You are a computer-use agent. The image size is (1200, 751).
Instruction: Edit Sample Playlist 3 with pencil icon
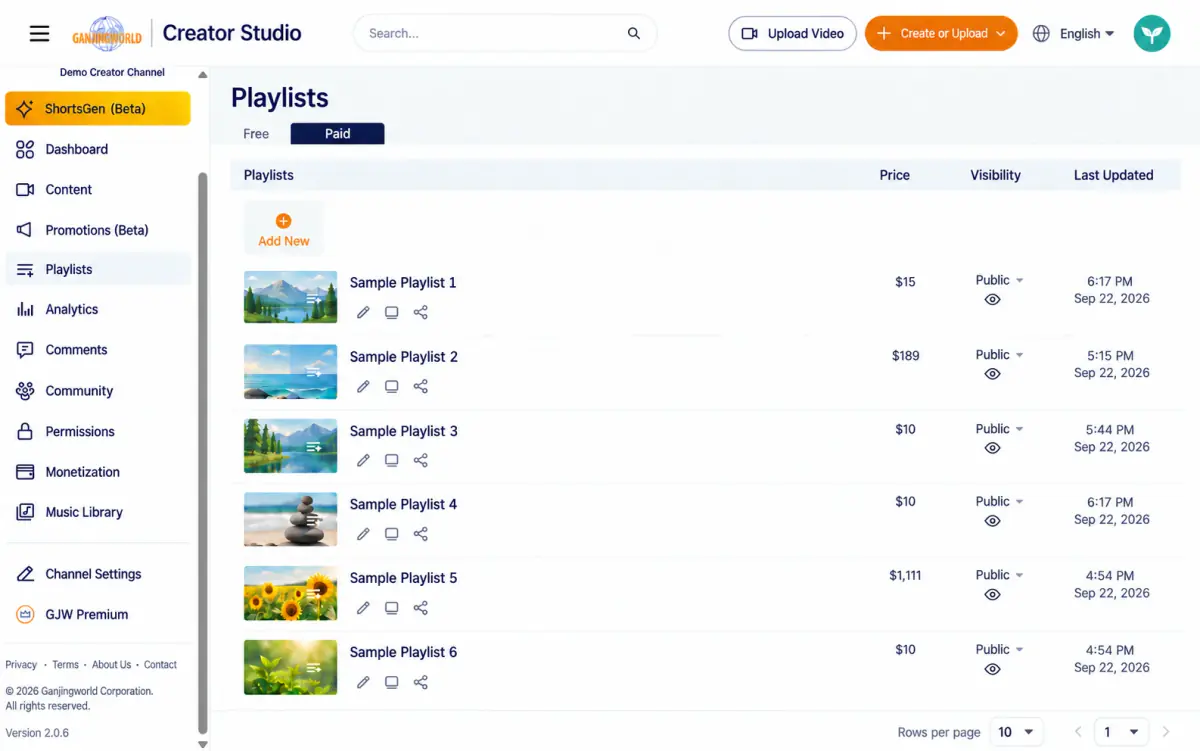click(363, 460)
